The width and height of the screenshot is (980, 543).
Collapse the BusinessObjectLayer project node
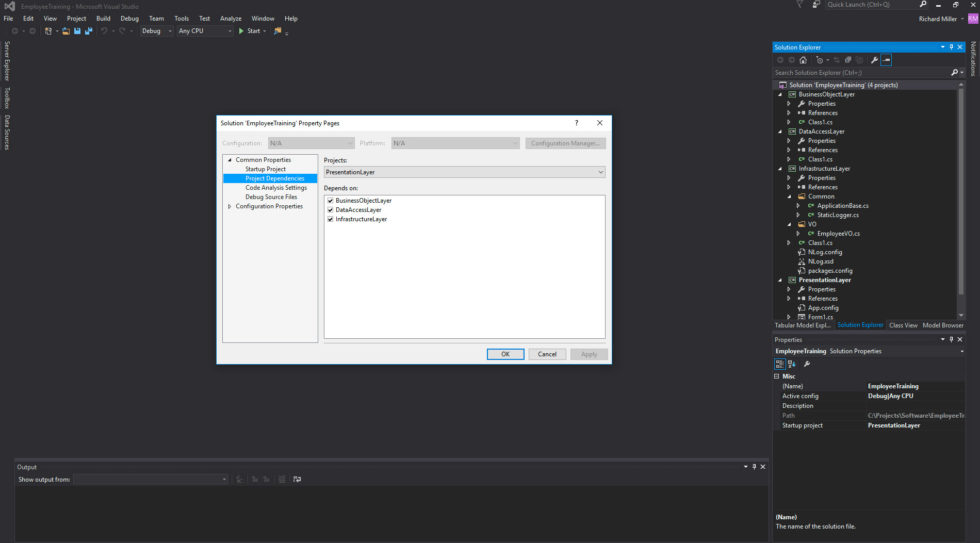780,94
